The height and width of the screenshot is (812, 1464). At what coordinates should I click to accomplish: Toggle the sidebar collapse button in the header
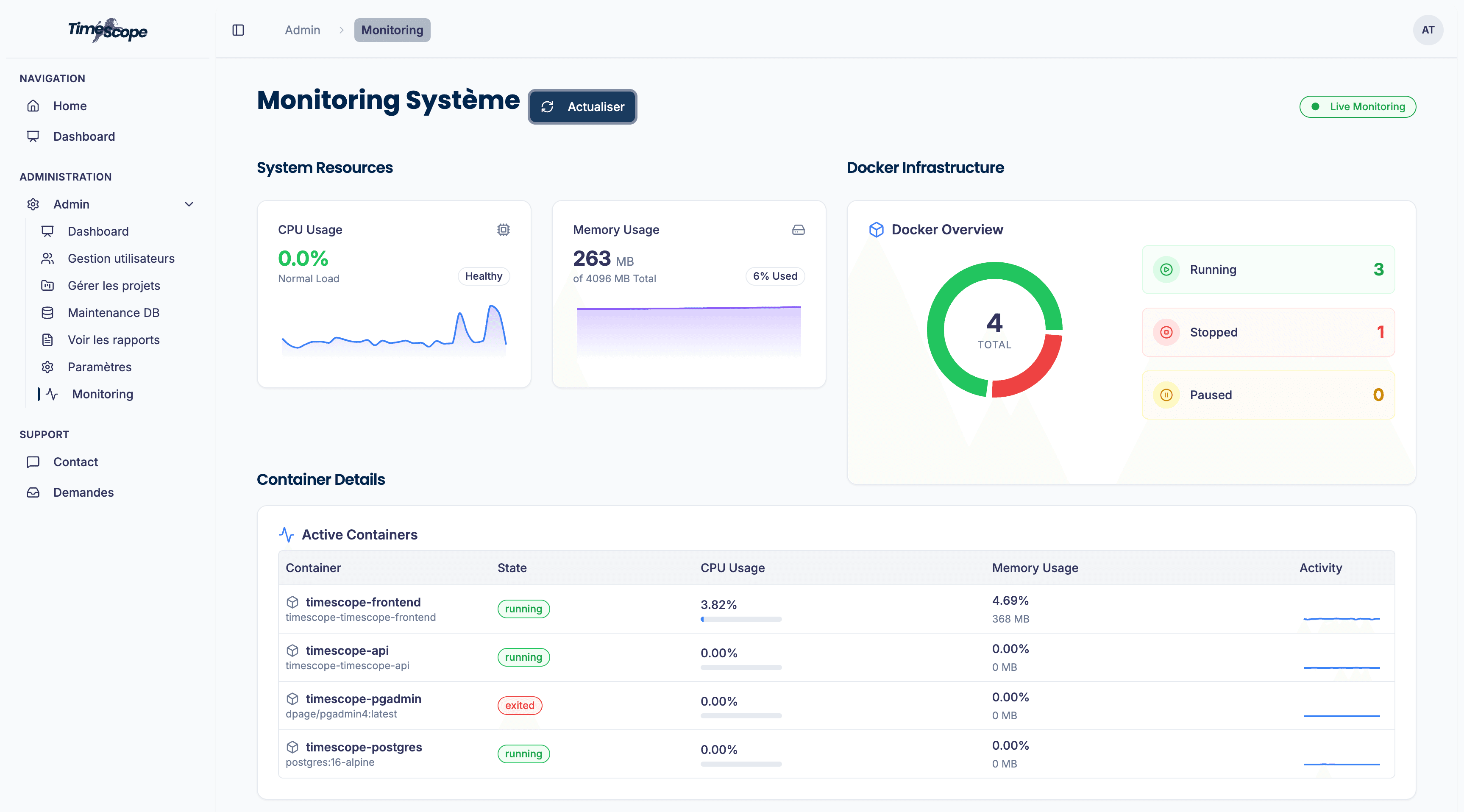[x=237, y=30]
